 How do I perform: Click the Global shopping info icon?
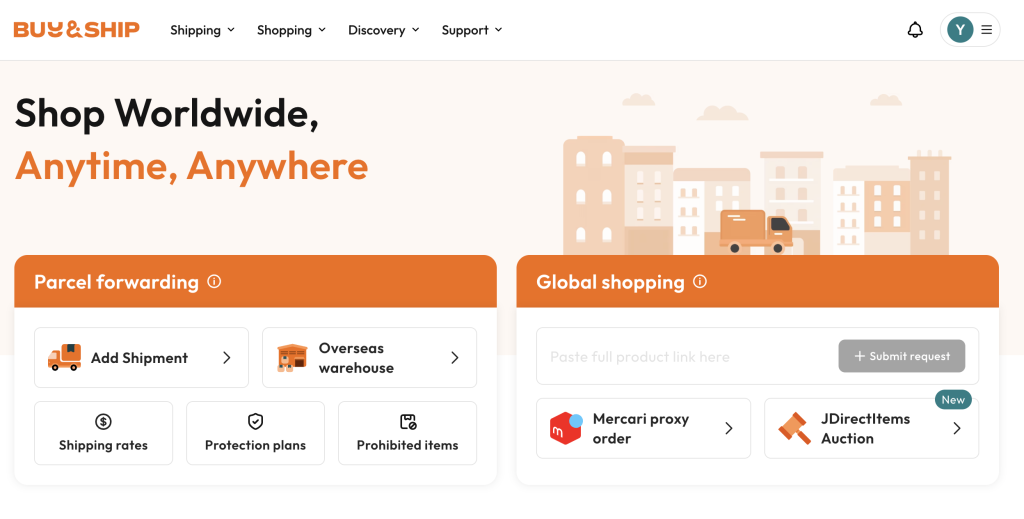coord(700,282)
